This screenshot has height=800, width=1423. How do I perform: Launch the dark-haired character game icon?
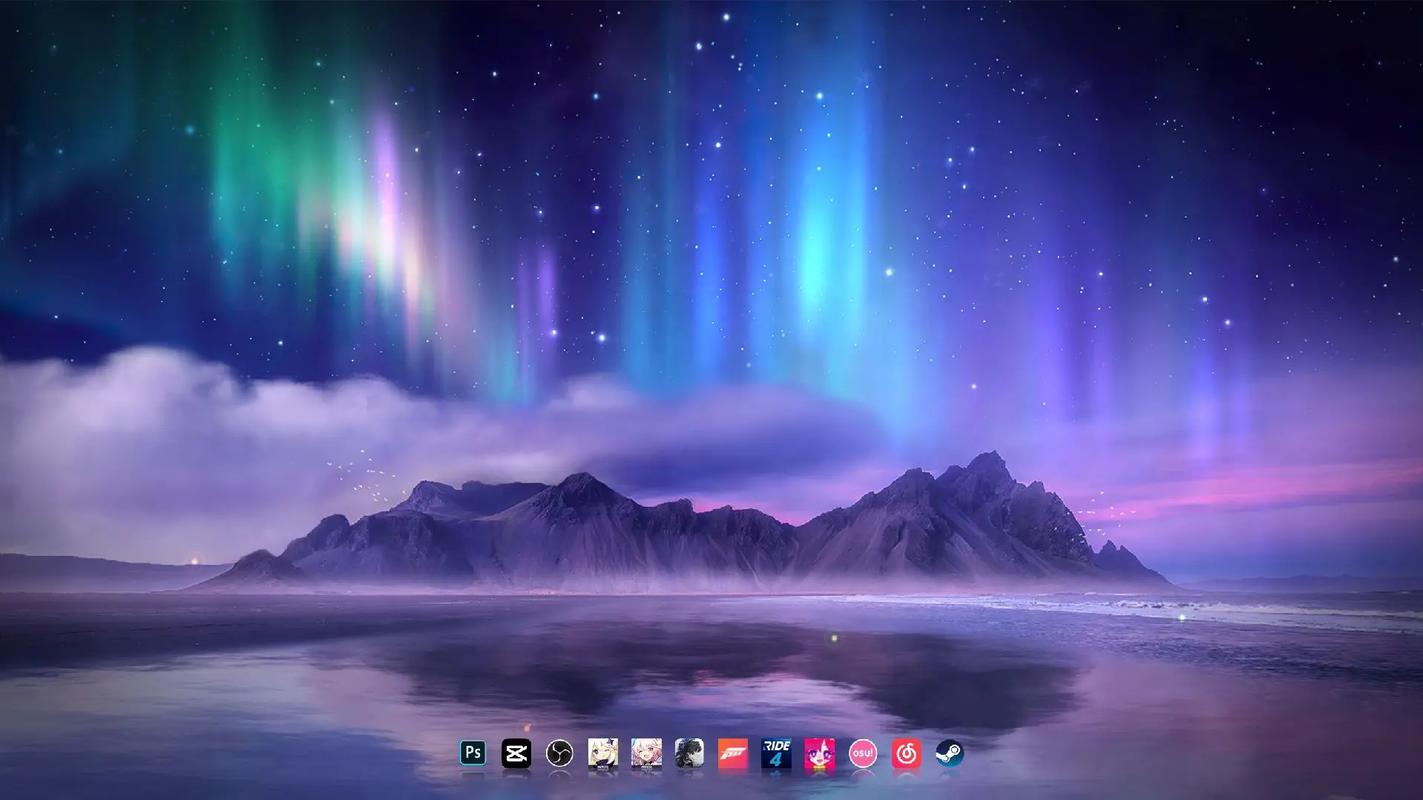pyautogui.click(x=689, y=753)
